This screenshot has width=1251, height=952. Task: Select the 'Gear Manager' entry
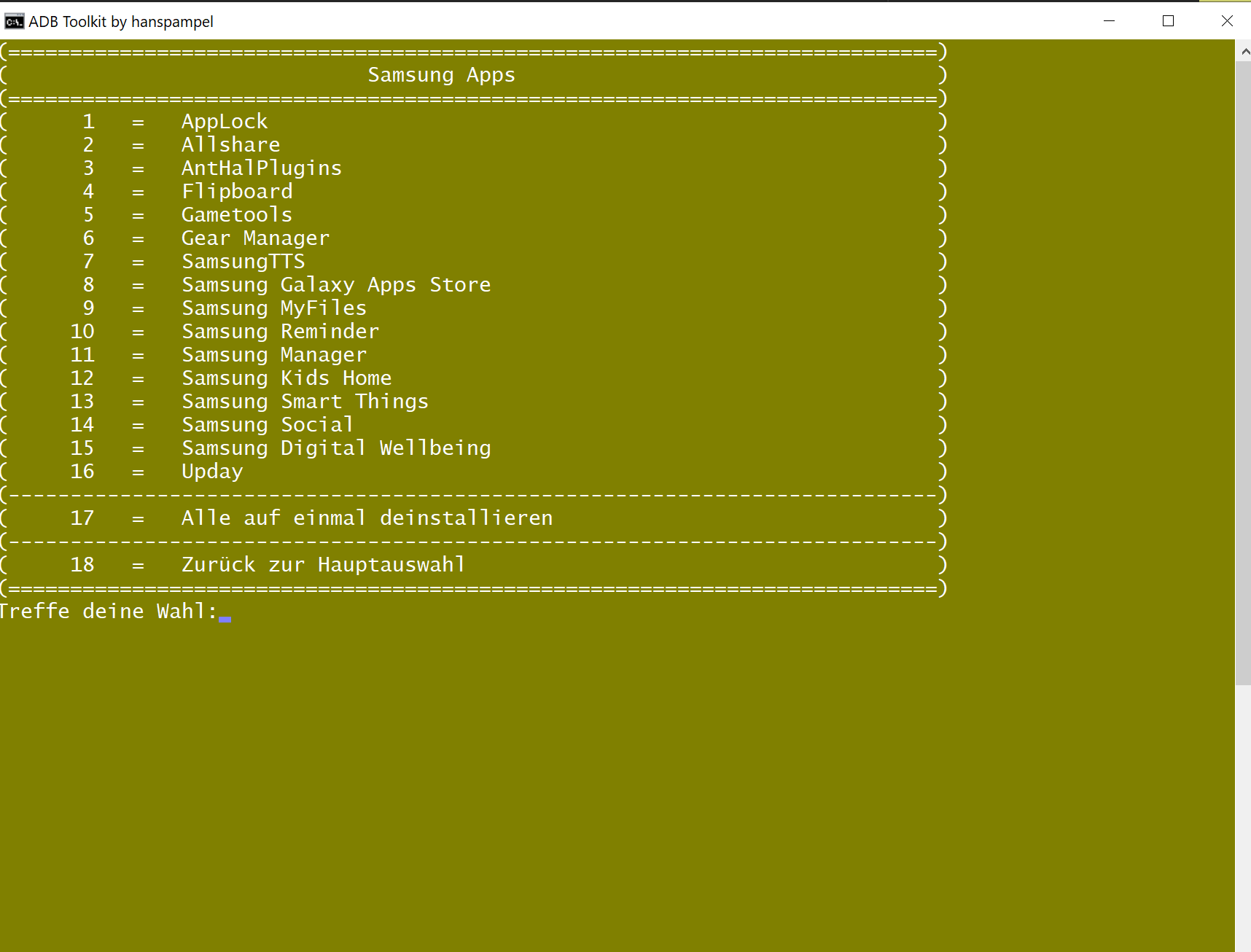[255, 238]
